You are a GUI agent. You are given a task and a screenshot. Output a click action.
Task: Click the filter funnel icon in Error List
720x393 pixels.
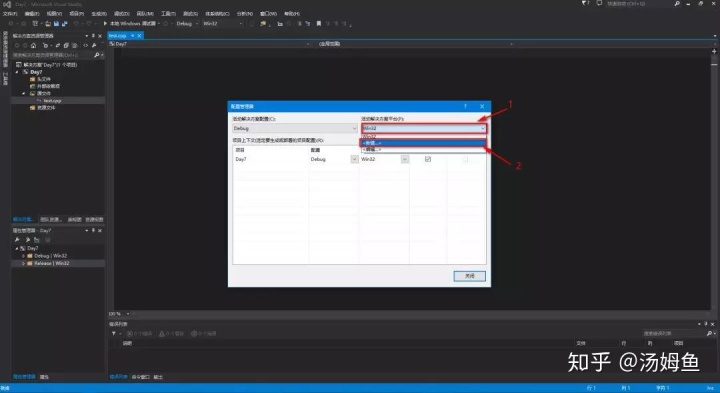(x=114, y=333)
